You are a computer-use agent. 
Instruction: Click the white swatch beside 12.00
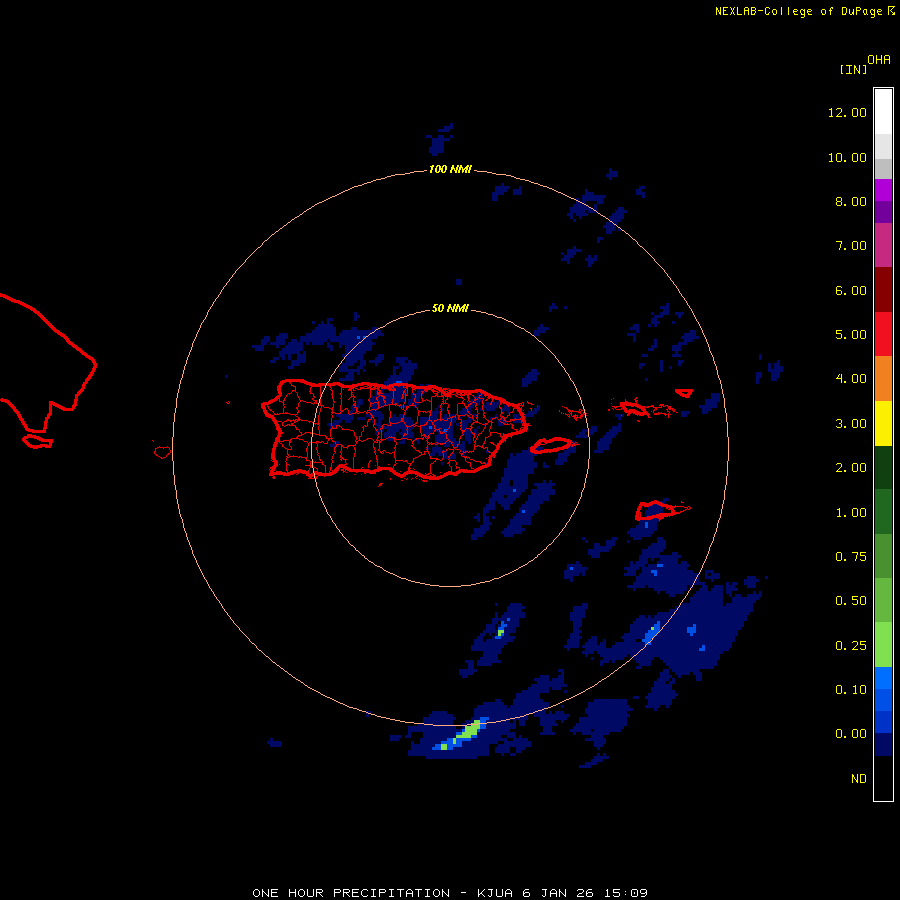pos(883,112)
